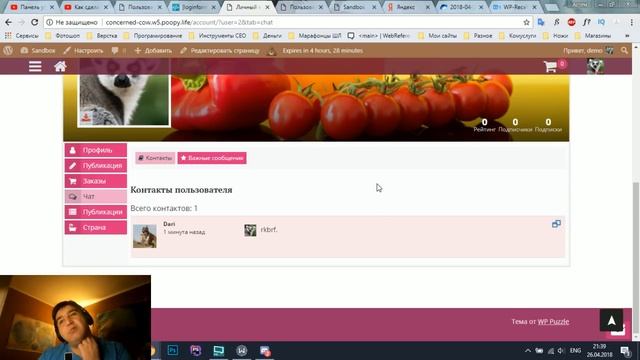This screenshot has width=640, height=360.
Task: Open notification center icon in taskbar
Action: (625, 351)
